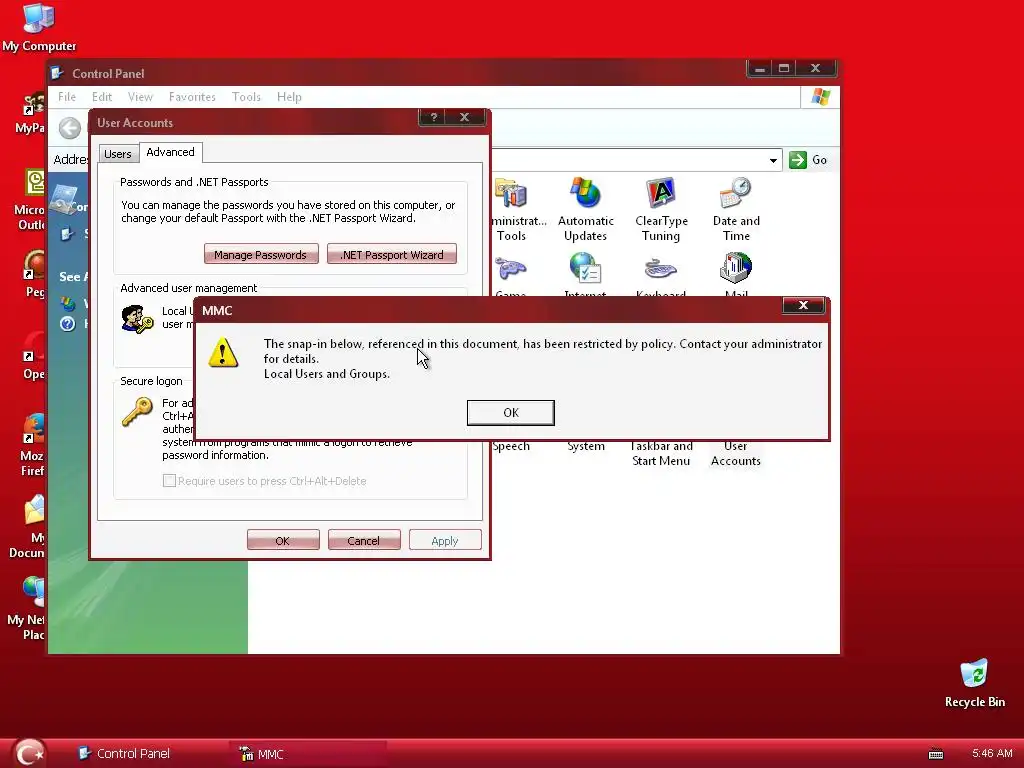
Task: Open the Edit menu in Control Panel
Action: 102,97
